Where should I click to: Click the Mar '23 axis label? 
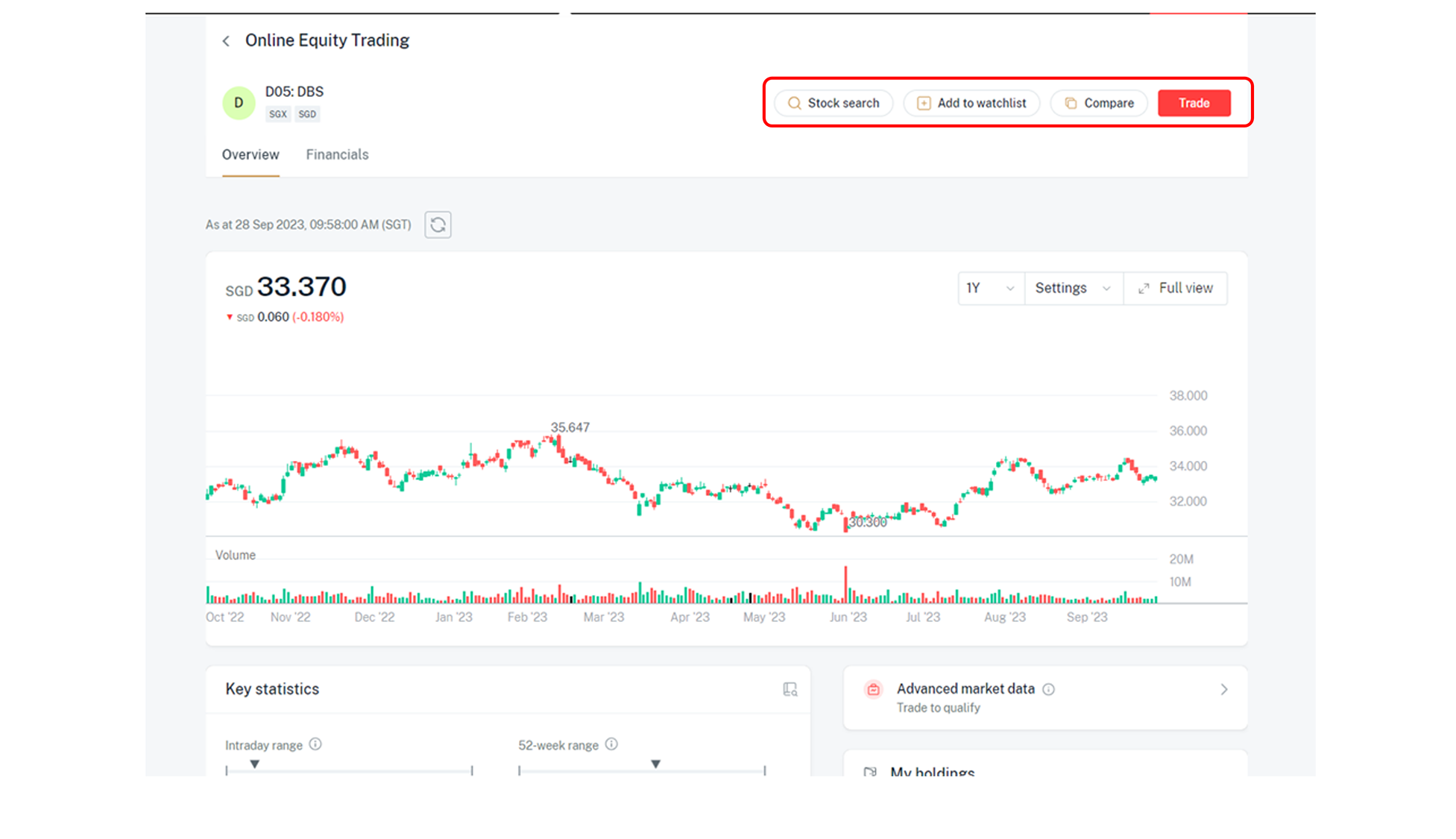point(604,618)
